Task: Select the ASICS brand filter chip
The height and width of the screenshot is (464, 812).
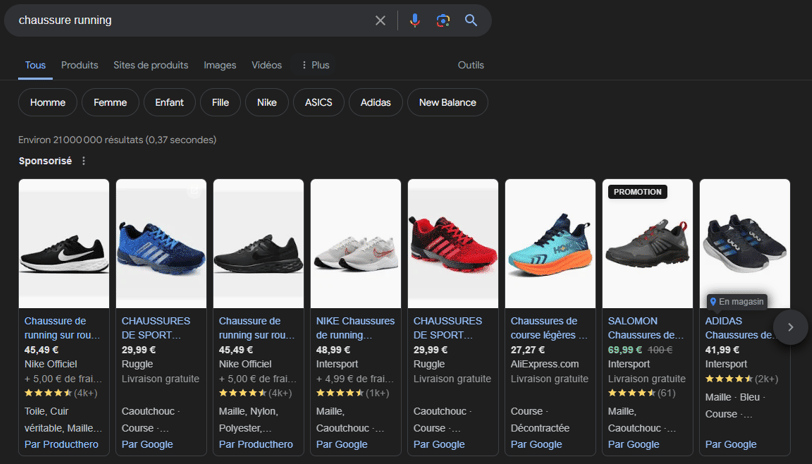Action: pos(319,102)
